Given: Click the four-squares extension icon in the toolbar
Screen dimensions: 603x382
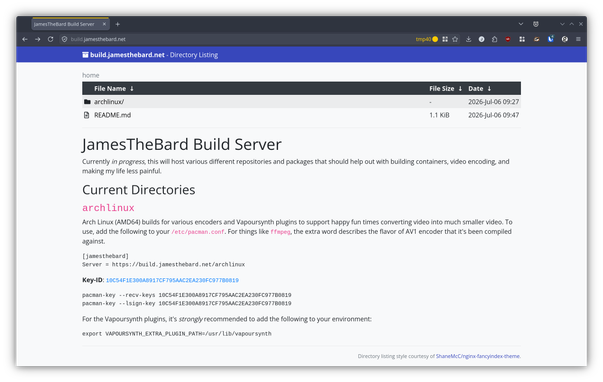Looking at the screenshot, I should pyautogui.click(x=522, y=39).
